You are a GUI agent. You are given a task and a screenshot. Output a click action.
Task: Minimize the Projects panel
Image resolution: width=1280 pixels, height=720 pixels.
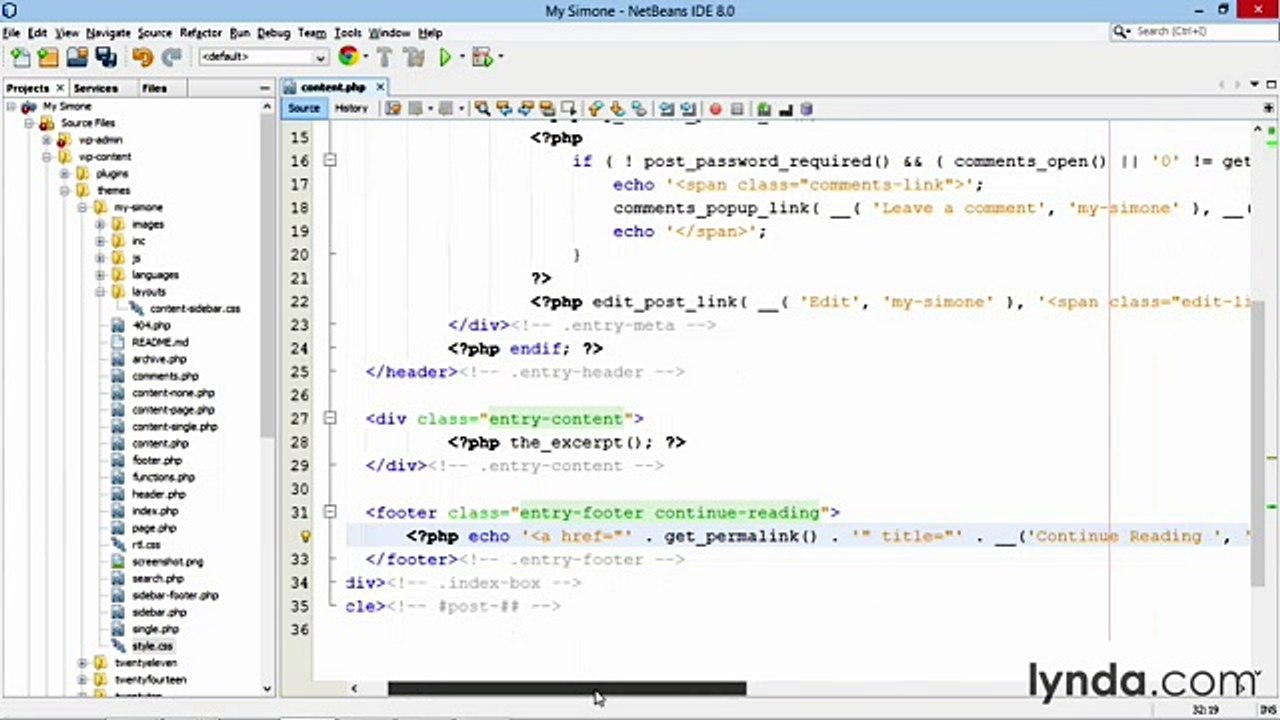(265, 88)
